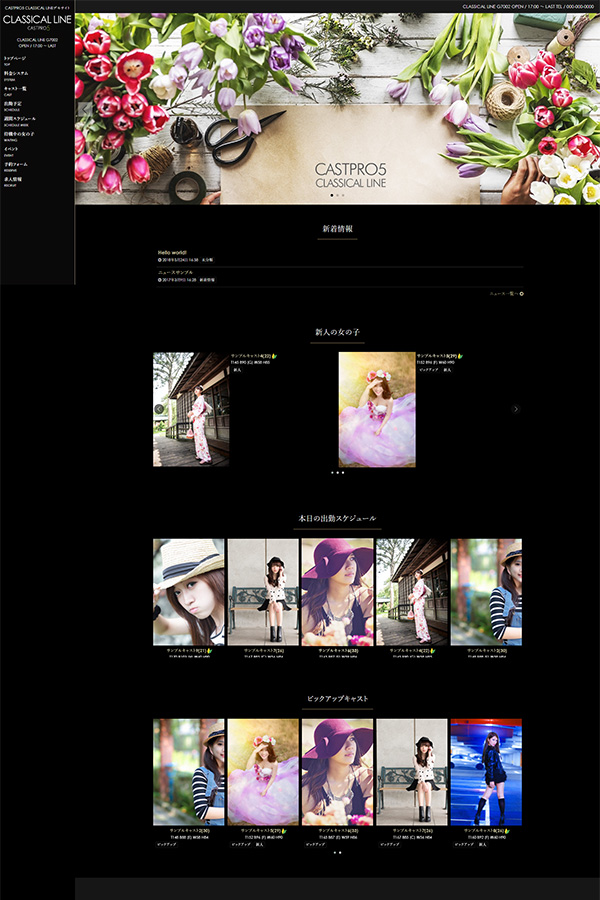Image resolution: width=600 pixels, height=900 pixels.
Task: Open the キャスト一覧 CAST menu item
Action: point(16,91)
